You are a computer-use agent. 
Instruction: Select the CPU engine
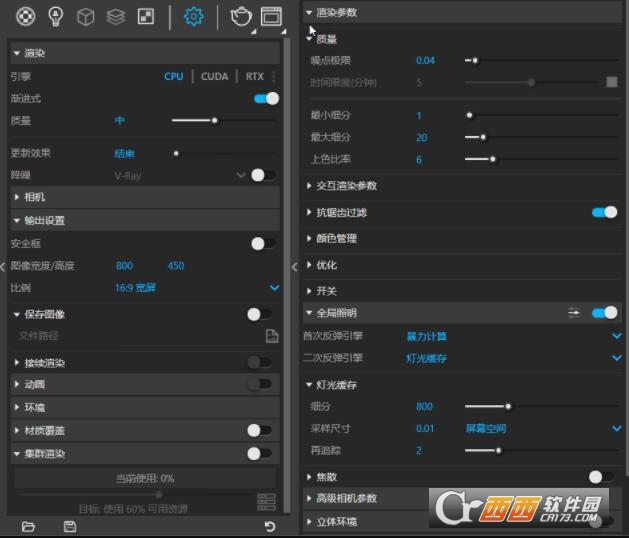(x=174, y=76)
